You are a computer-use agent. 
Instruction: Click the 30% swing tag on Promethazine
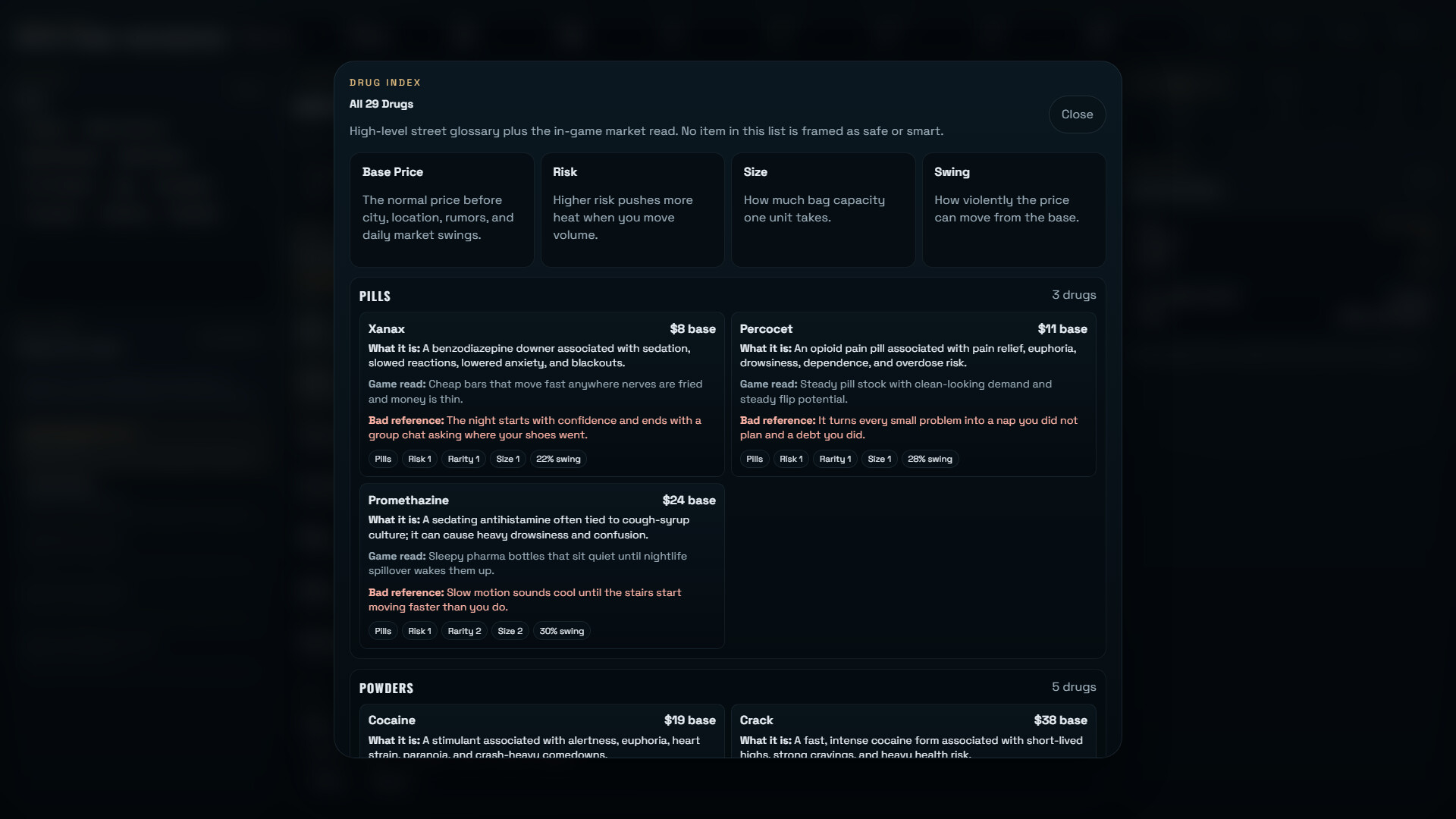coord(562,631)
